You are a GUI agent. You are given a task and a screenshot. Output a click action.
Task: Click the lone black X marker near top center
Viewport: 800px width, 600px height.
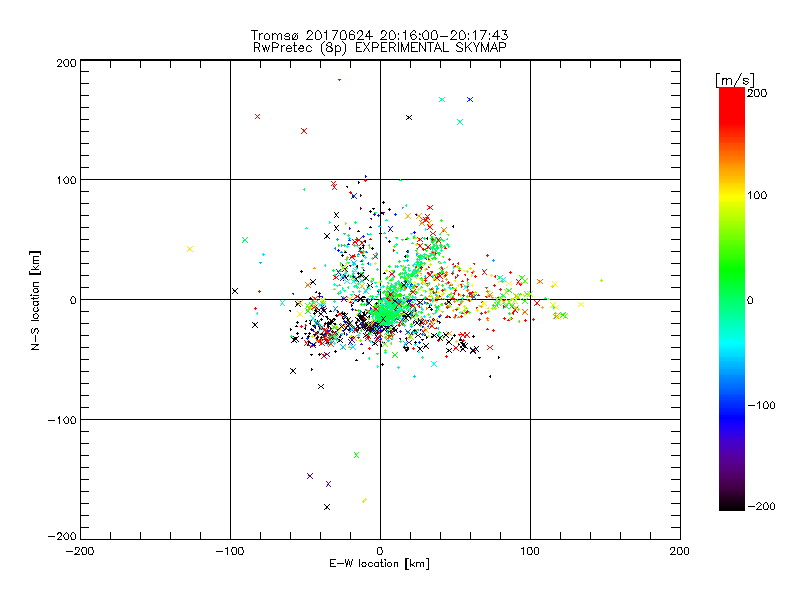pyautogui.click(x=409, y=117)
